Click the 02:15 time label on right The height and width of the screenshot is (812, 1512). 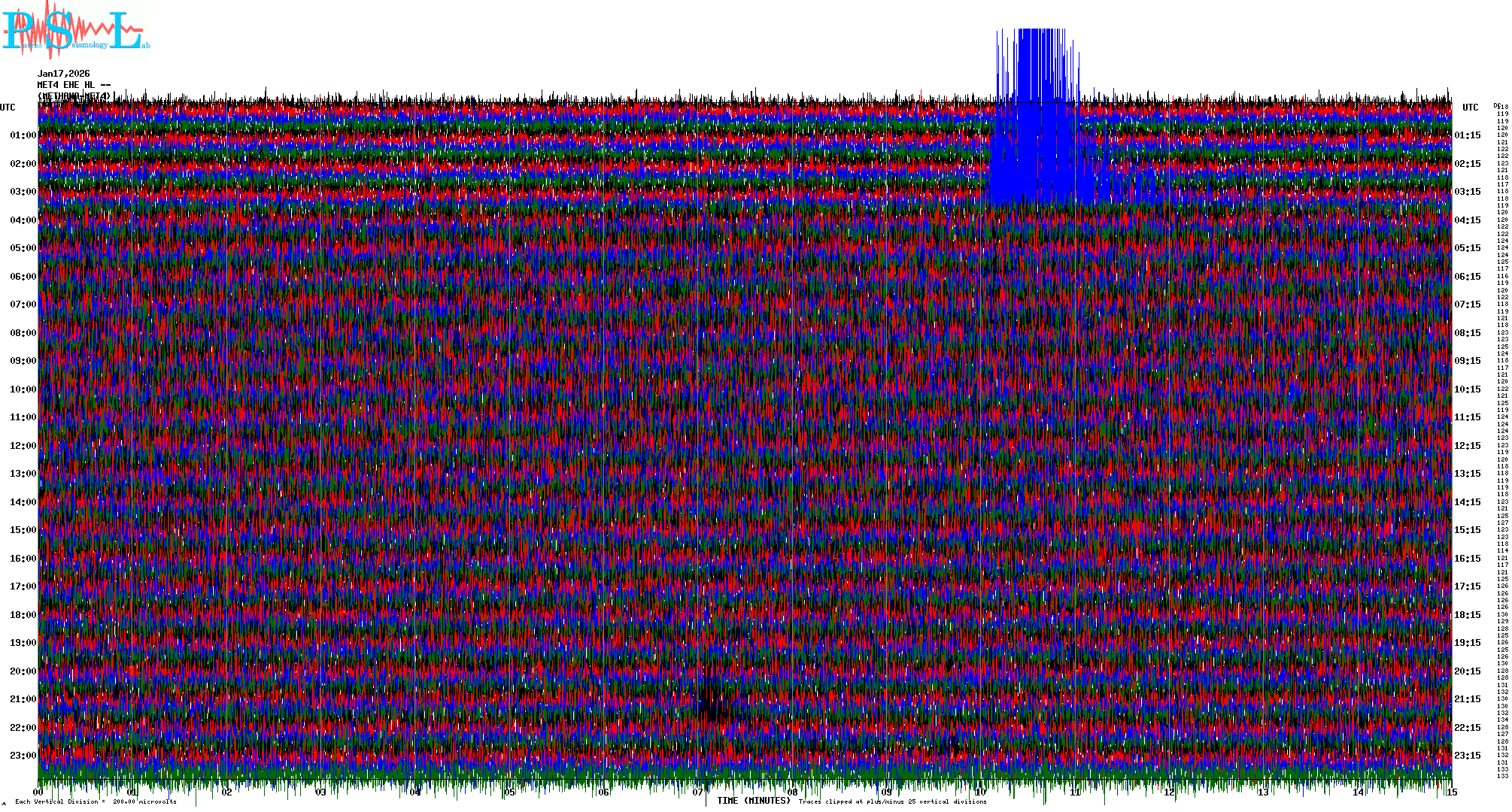1467,164
